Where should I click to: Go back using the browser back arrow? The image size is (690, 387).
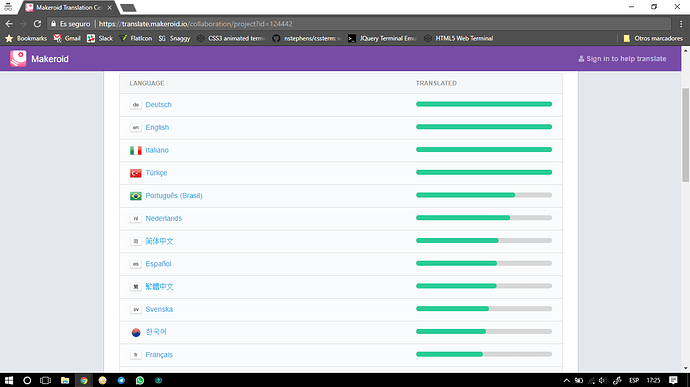tap(9, 24)
